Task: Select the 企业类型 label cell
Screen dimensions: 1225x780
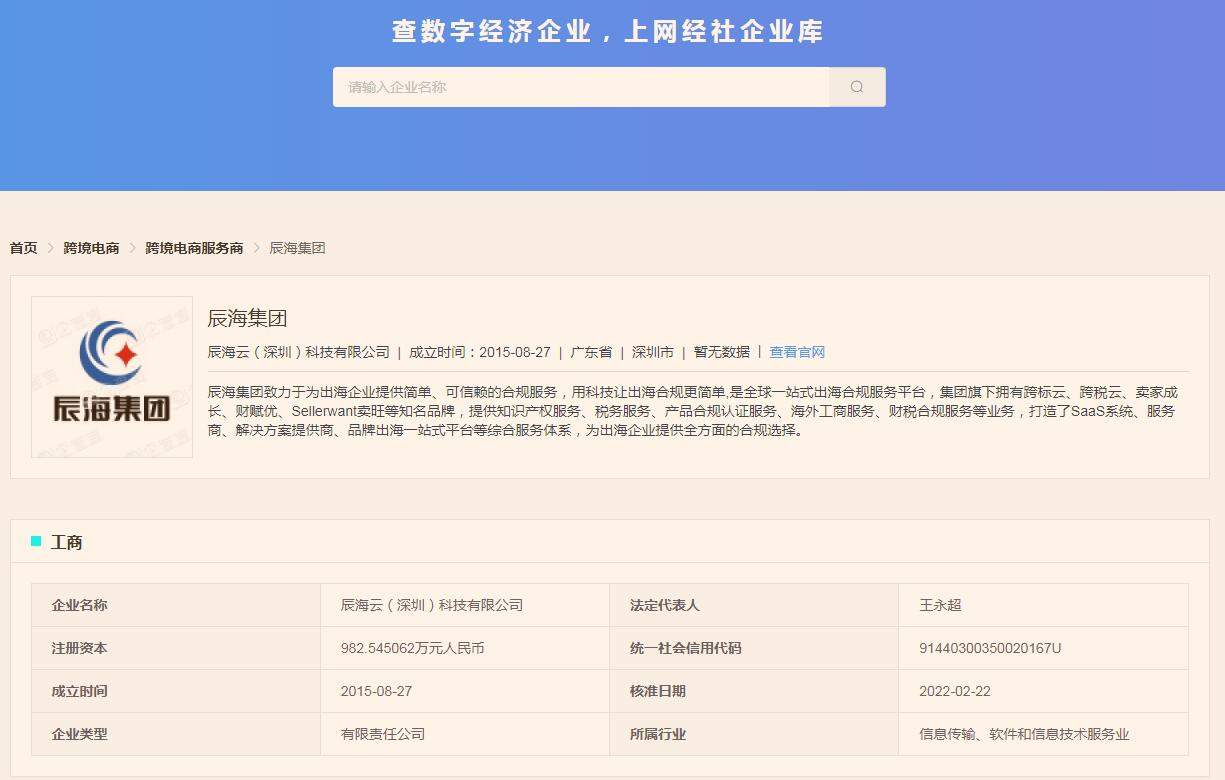Action: pos(176,734)
